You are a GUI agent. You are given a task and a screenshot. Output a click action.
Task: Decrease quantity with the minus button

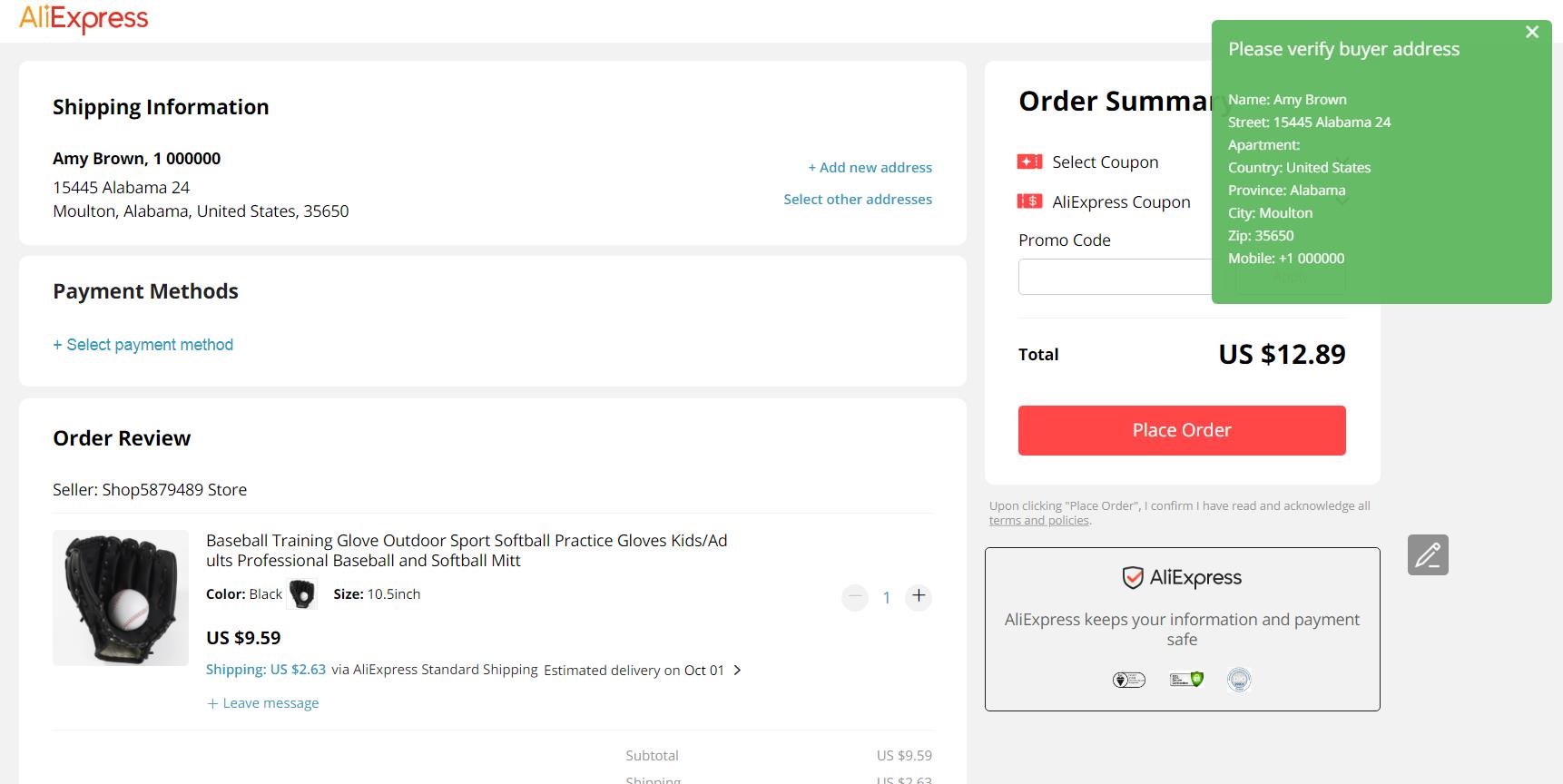click(x=855, y=597)
